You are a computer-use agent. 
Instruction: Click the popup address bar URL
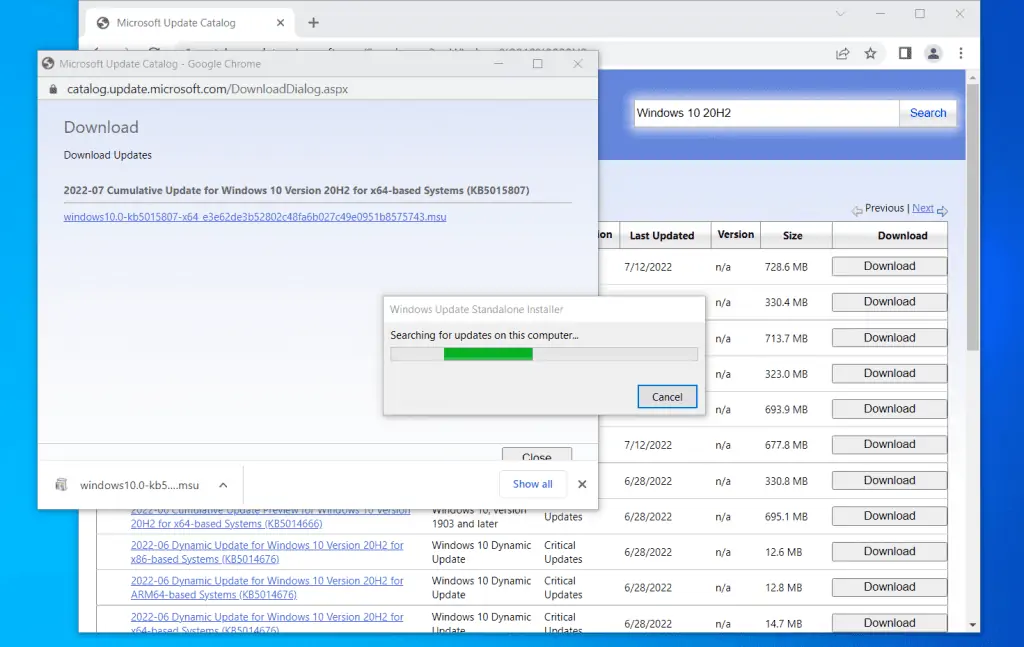(x=207, y=89)
